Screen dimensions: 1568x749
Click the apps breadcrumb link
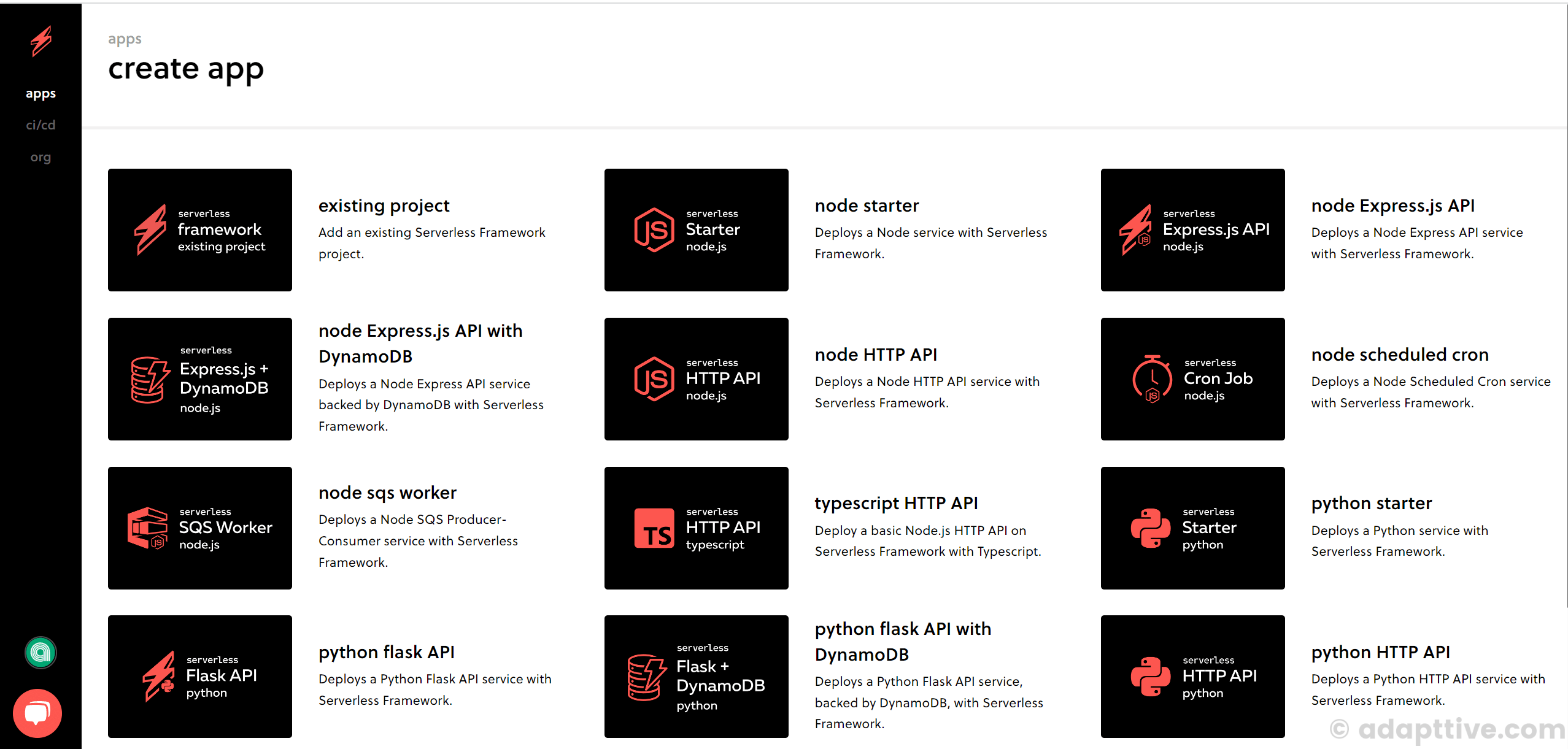(x=125, y=39)
